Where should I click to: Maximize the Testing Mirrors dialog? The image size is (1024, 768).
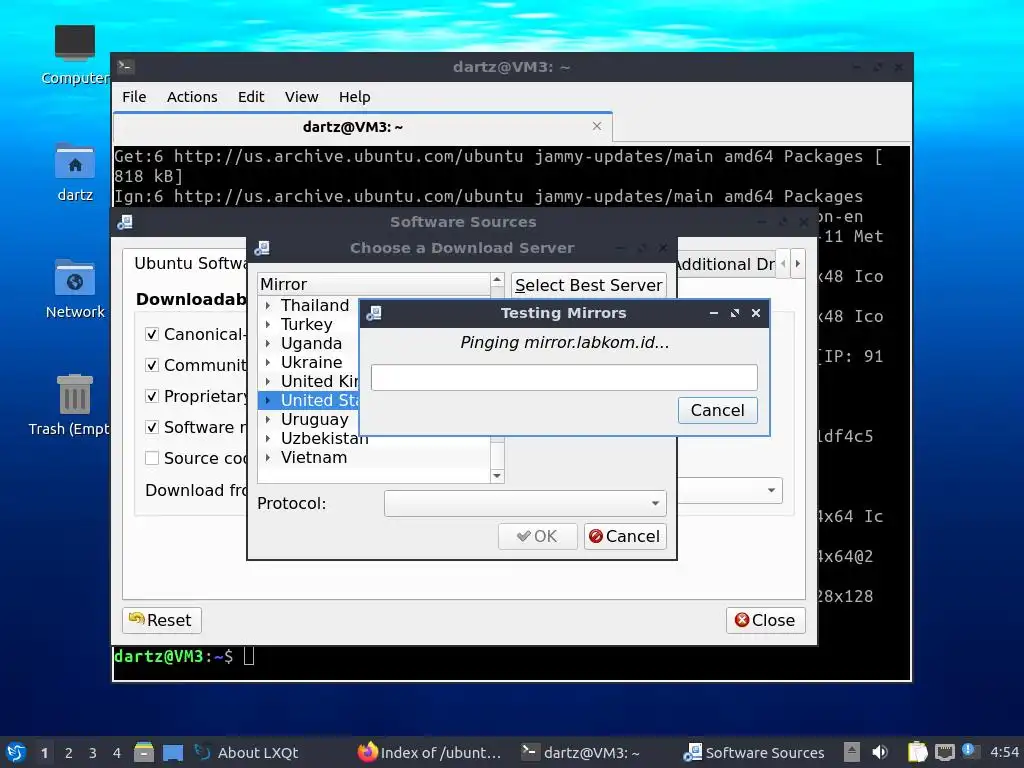pos(735,313)
